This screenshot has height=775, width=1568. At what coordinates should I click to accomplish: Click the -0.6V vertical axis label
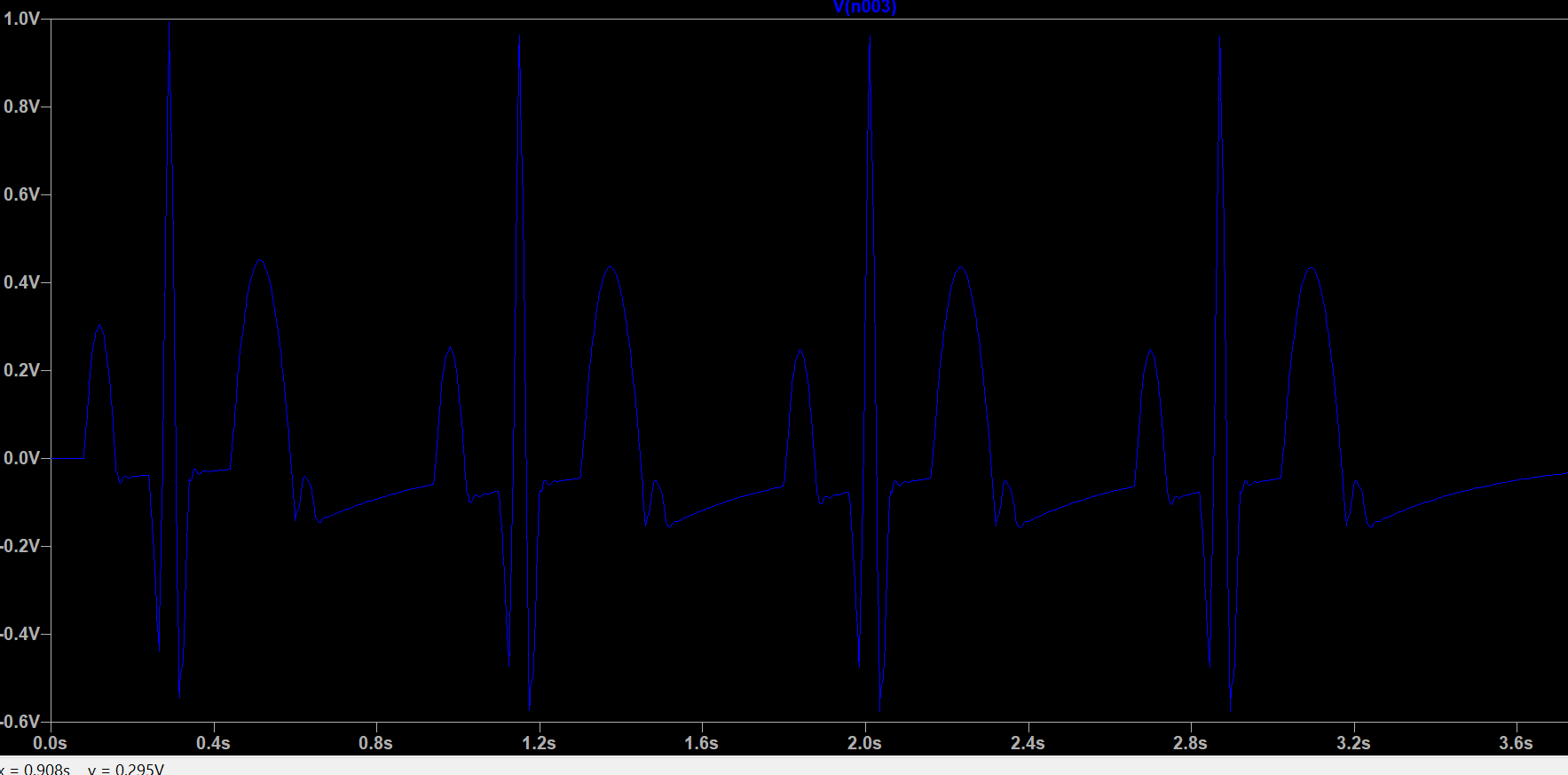pos(20,722)
